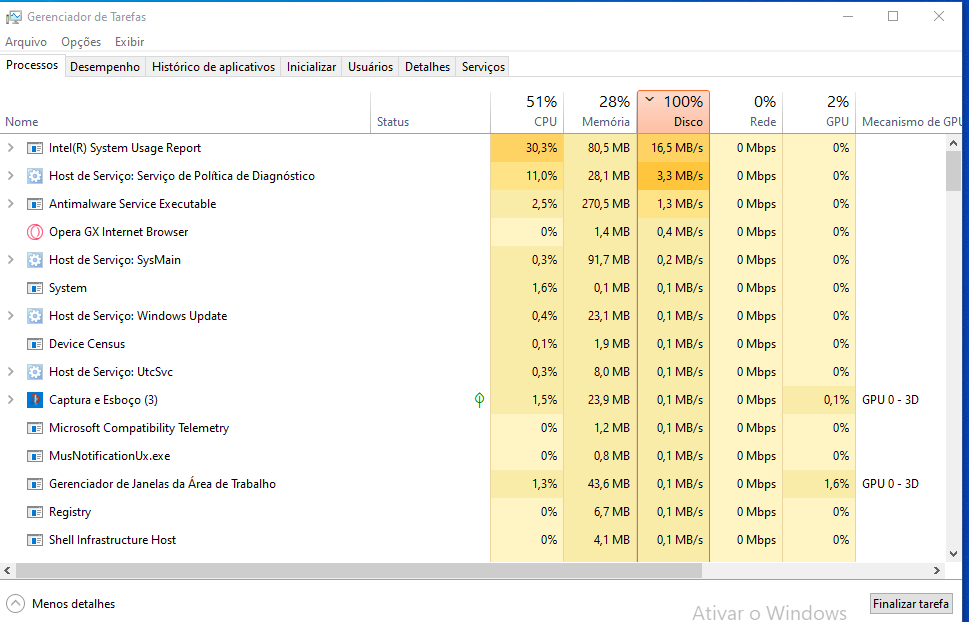Switch to the Desempenho tab
Viewport: 969px width, 622px height.
[x=105, y=67]
